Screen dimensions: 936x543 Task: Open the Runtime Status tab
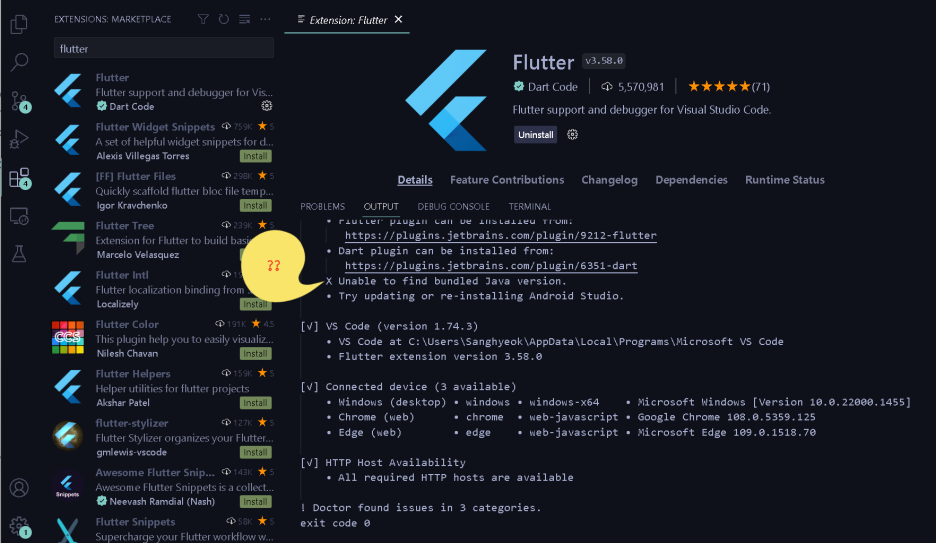click(x=784, y=180)
